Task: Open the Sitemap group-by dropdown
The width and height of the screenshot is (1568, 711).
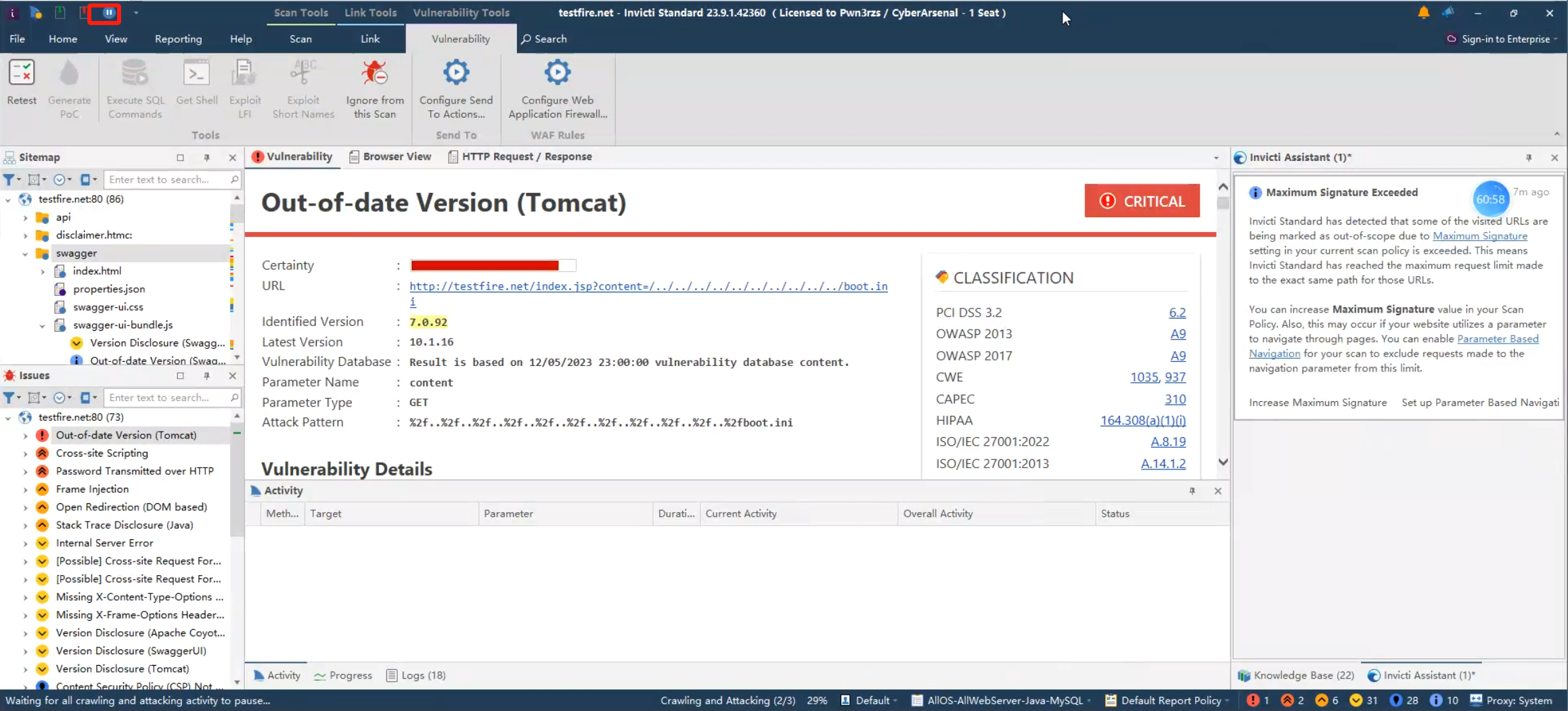Action: (x=37, y=180)
